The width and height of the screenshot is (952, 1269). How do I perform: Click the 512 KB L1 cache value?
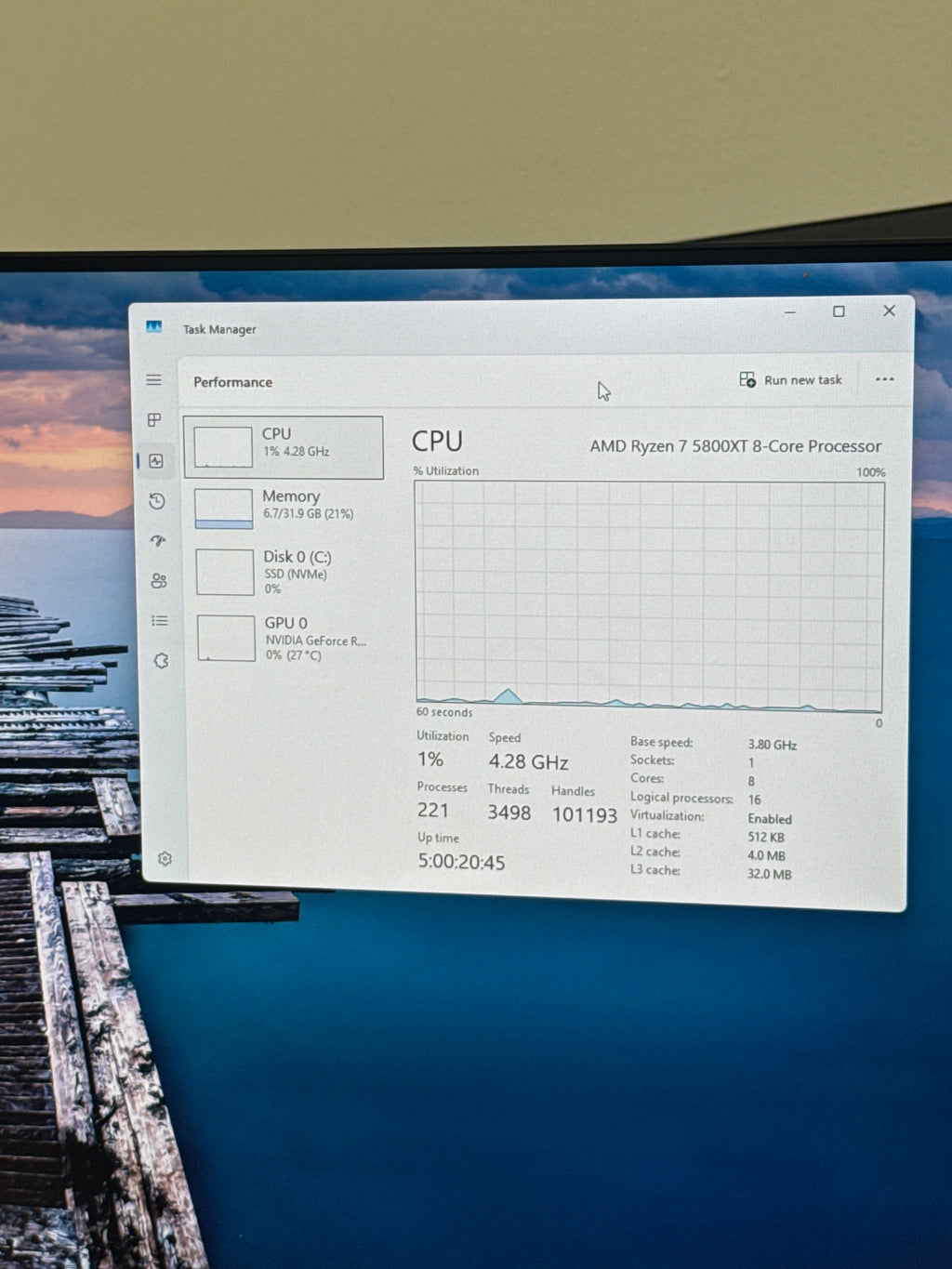pos(766,837)
